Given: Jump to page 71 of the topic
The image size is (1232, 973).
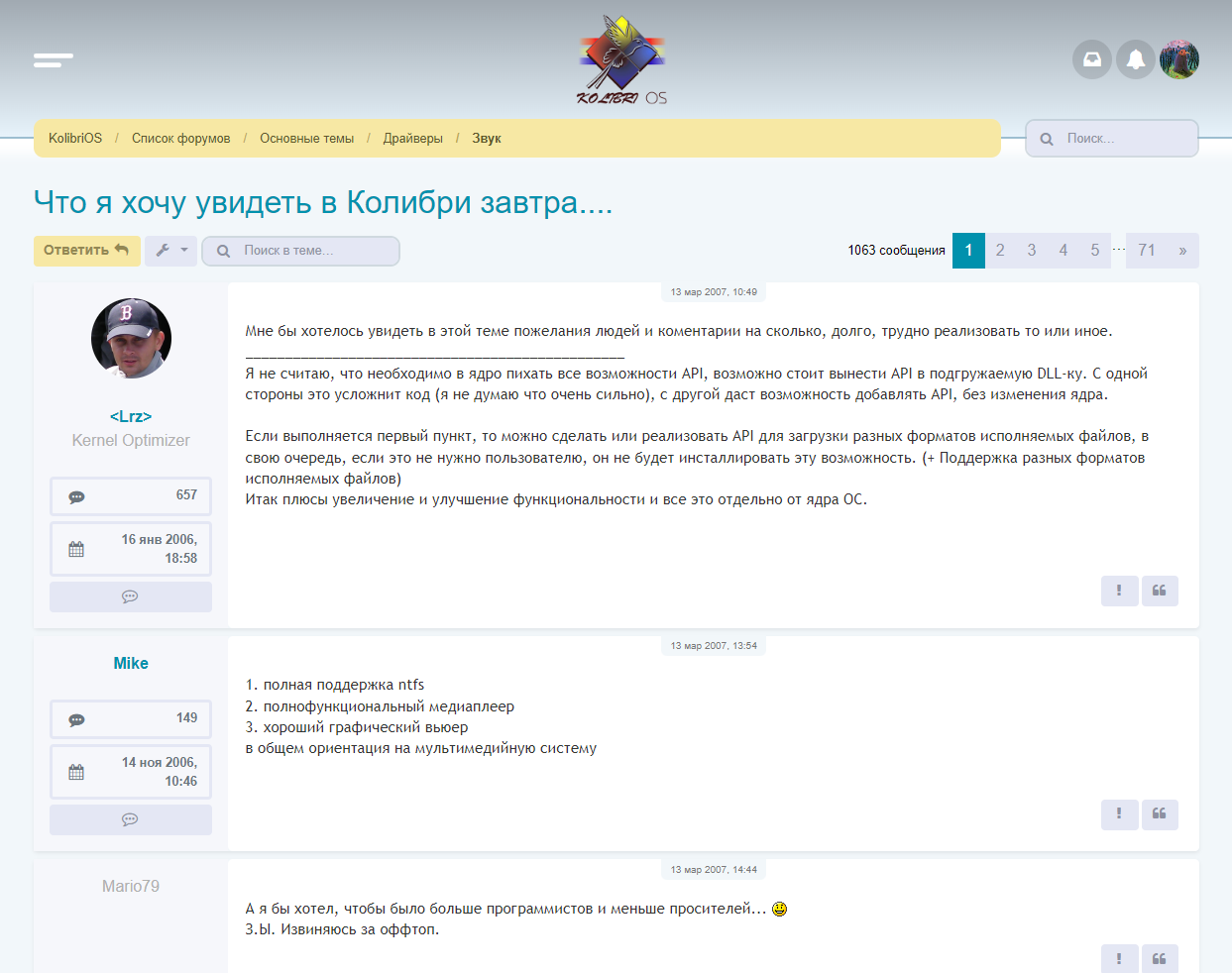Looking at the screenshot, I should coord(1148,251).
